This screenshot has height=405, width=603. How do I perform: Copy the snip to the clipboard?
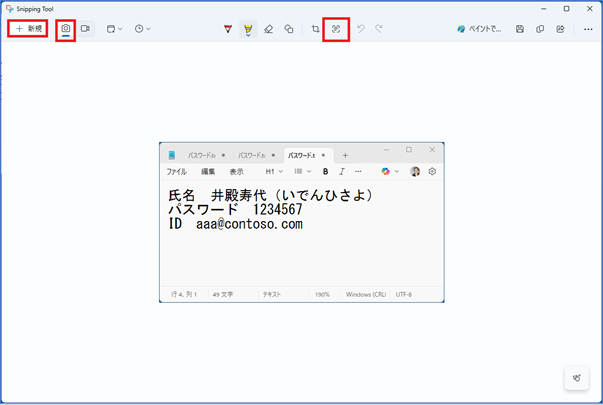click(540, 29)
